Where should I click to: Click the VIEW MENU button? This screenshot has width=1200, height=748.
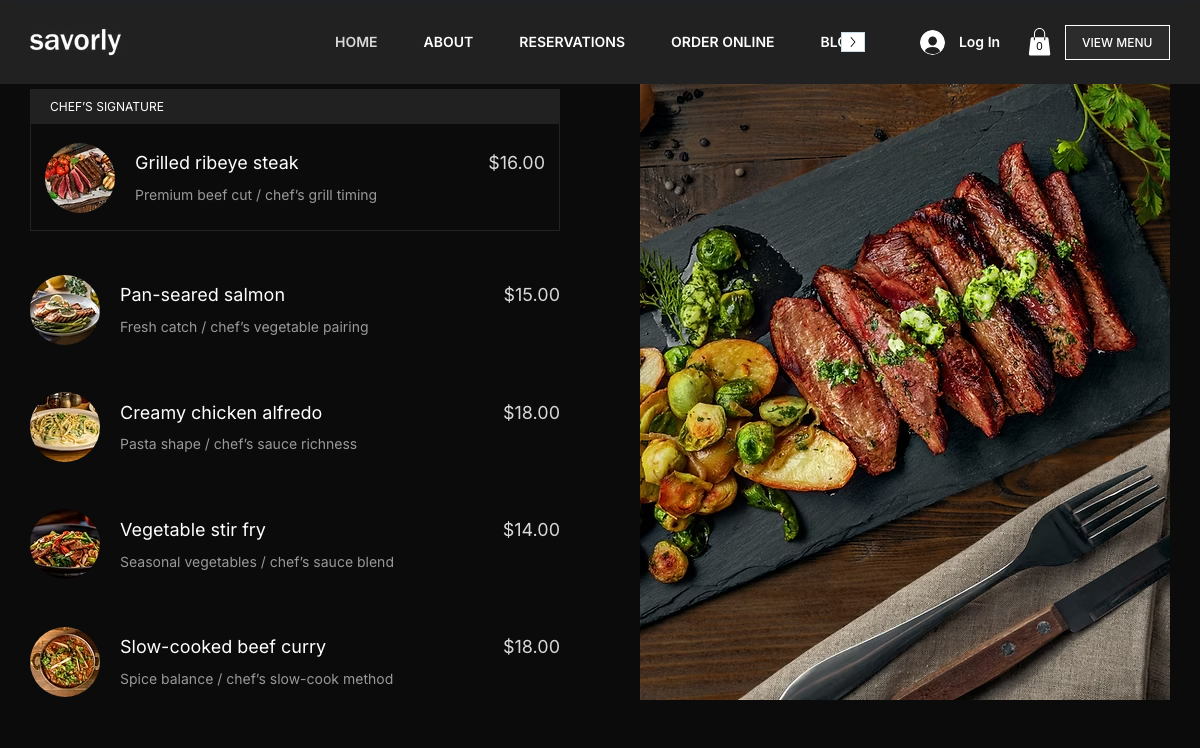[1117, 42]
